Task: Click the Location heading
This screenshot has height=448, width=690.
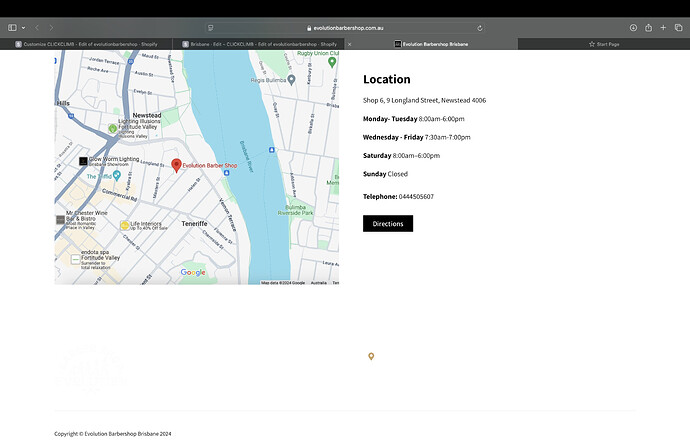Action: [x=386, y=79]
